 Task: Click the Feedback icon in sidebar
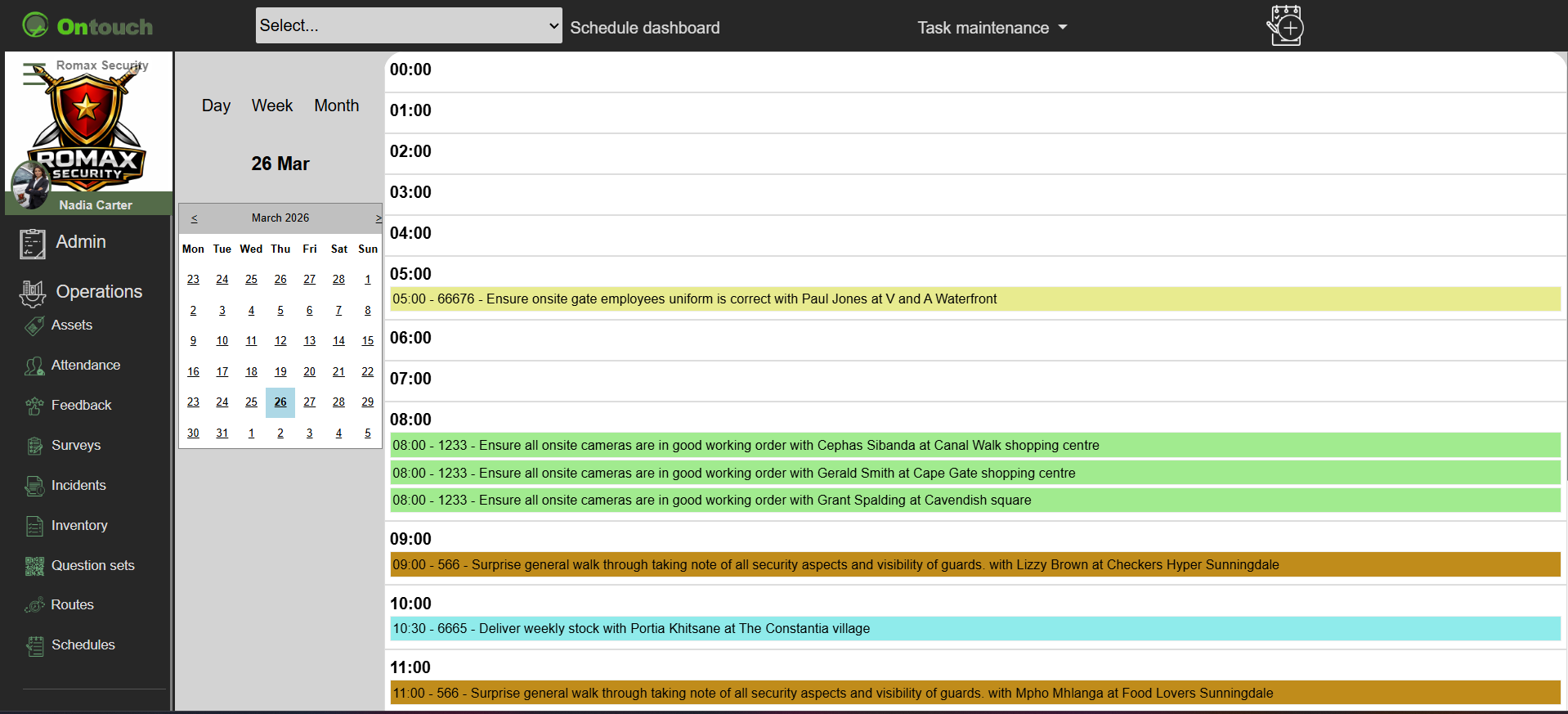pos(34,406)
